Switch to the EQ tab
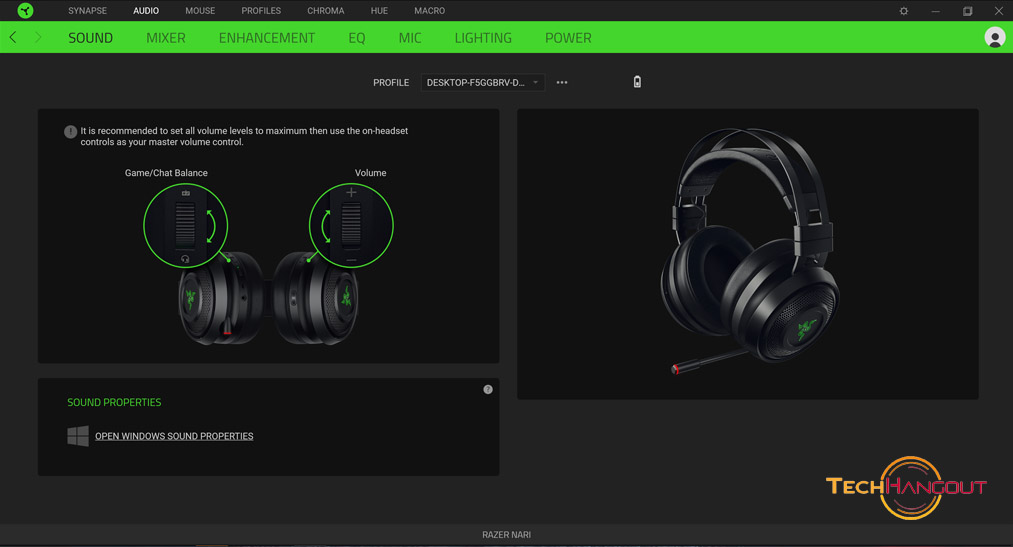The image size is (1013, 547). [357, 38]
